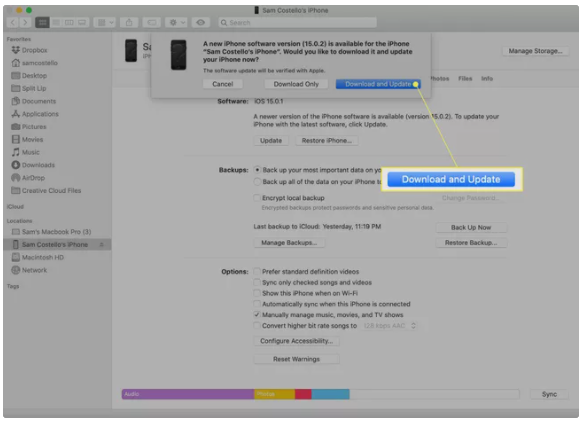Open Pictures in the sidebar
This screenshot has height=424, width=583.
(x=34, y=127)
